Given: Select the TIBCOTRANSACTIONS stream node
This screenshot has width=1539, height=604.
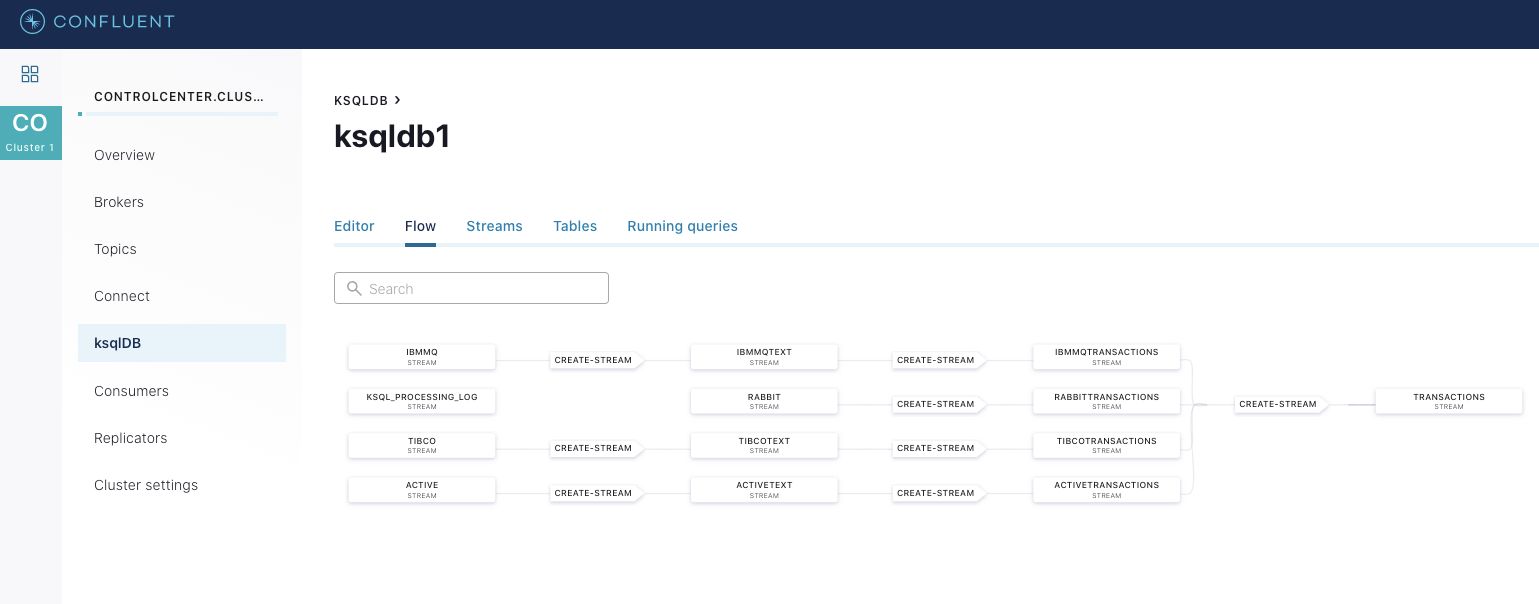Looking at the screenshot, I should coord(1107,445).
